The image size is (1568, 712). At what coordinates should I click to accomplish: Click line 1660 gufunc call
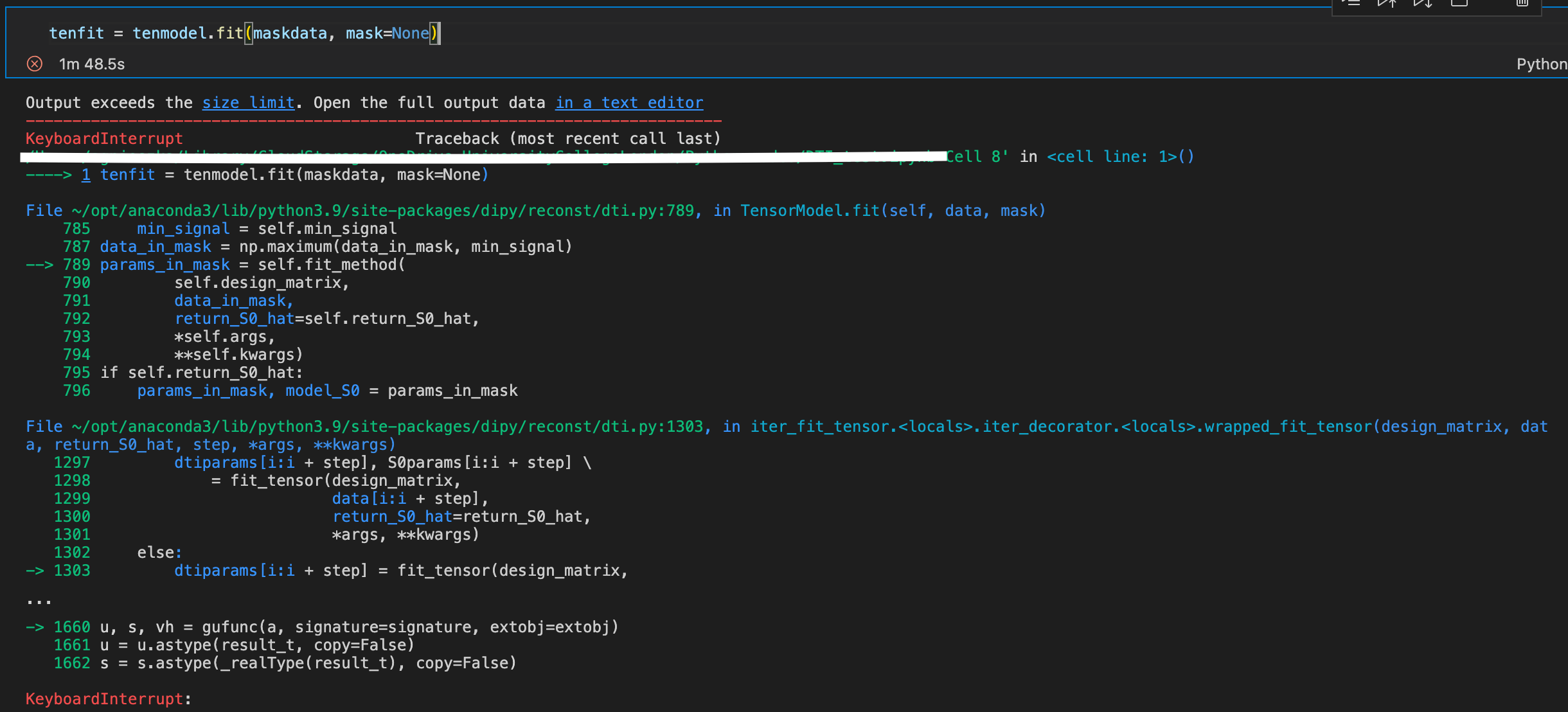359,627
